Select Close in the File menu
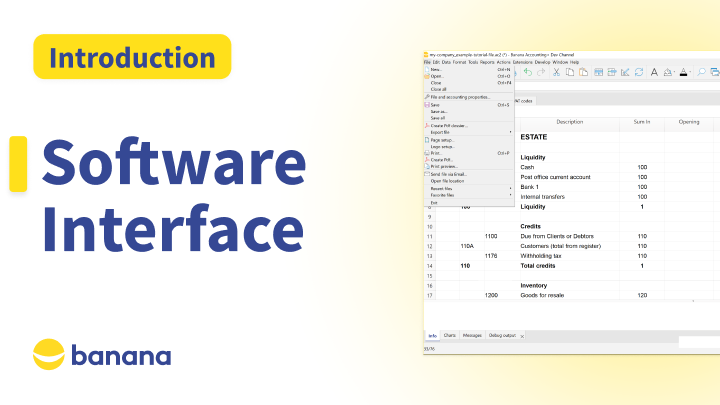 click(x=468, y=83)
